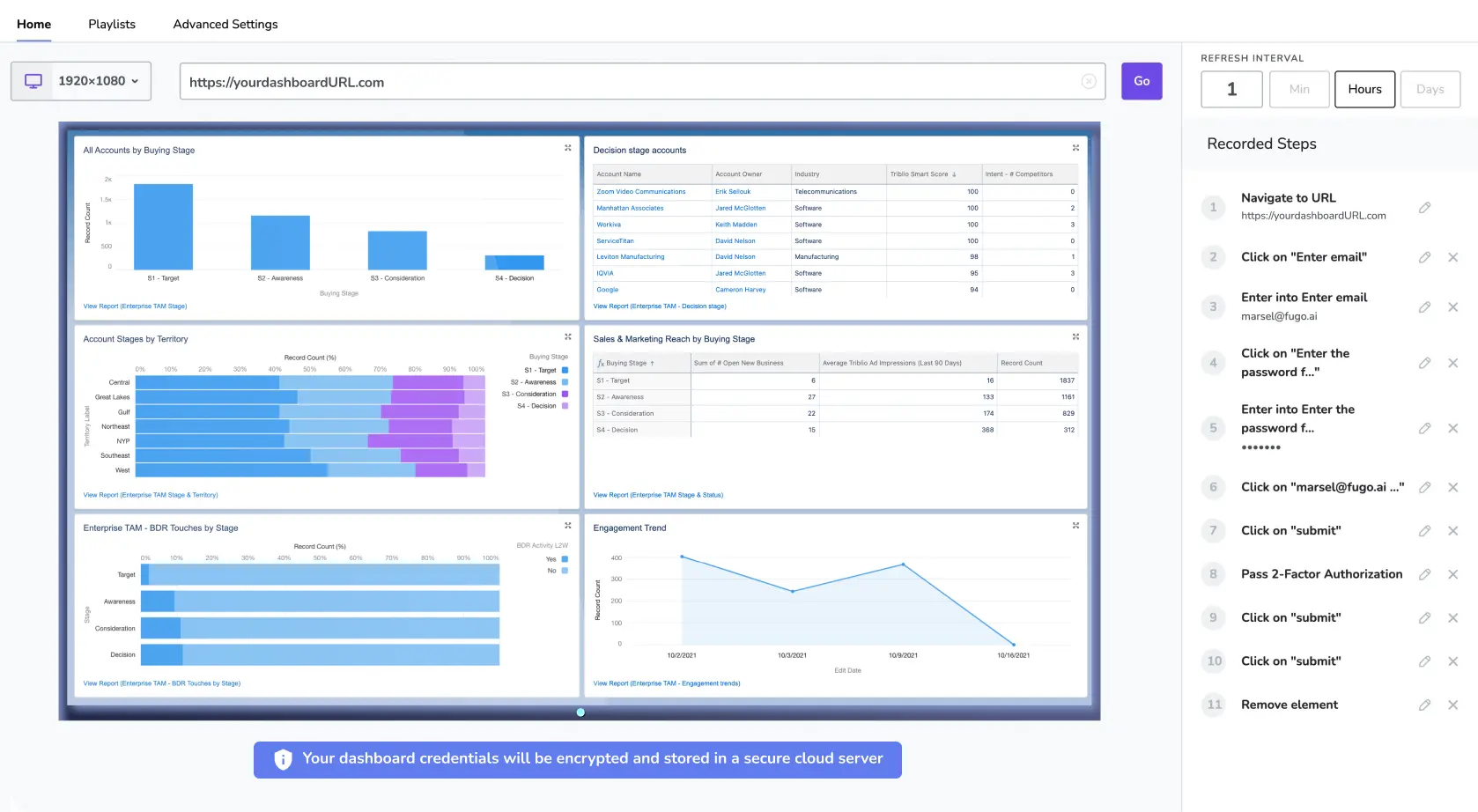Viewport: 1478px width, 812px height.
Task: Select Days as refresh interval unit
Action: tap(1430, 89)
